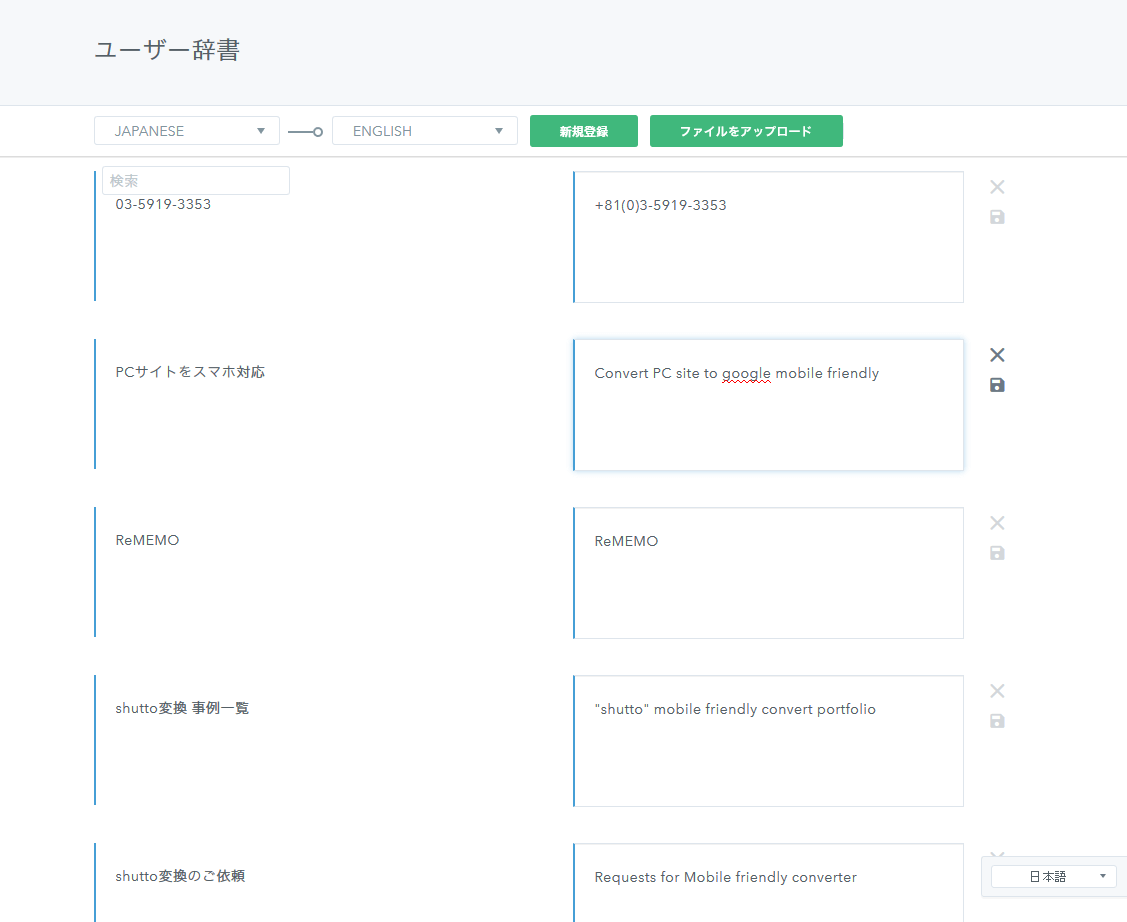Screen dimensions: 1127x922
Task: Save the ReMEMO translation entry
Action: [x=997, y=553]
